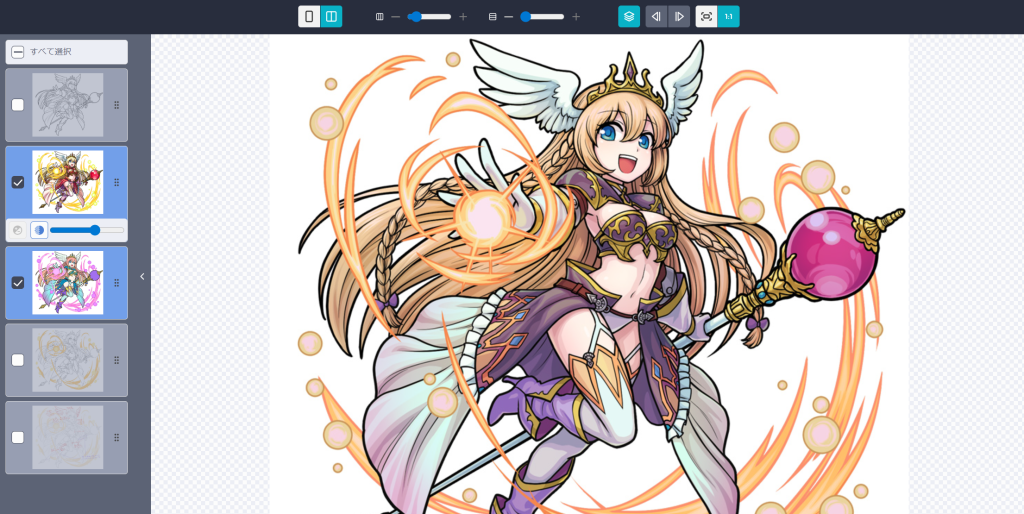Viewport: 1024px width, 514px height.
Task: Collapse the left sidebar panel
Action: pyautogui.click(x=142, y=277)
